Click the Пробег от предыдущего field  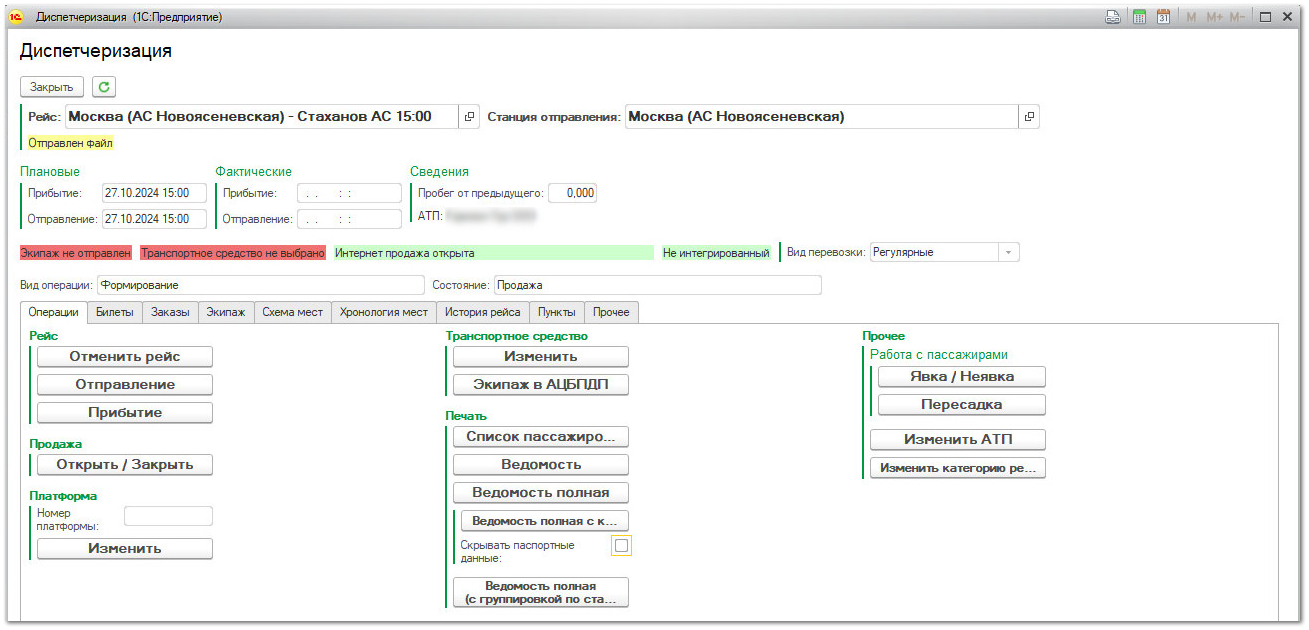pyautogui.click(x=572, y=193)
